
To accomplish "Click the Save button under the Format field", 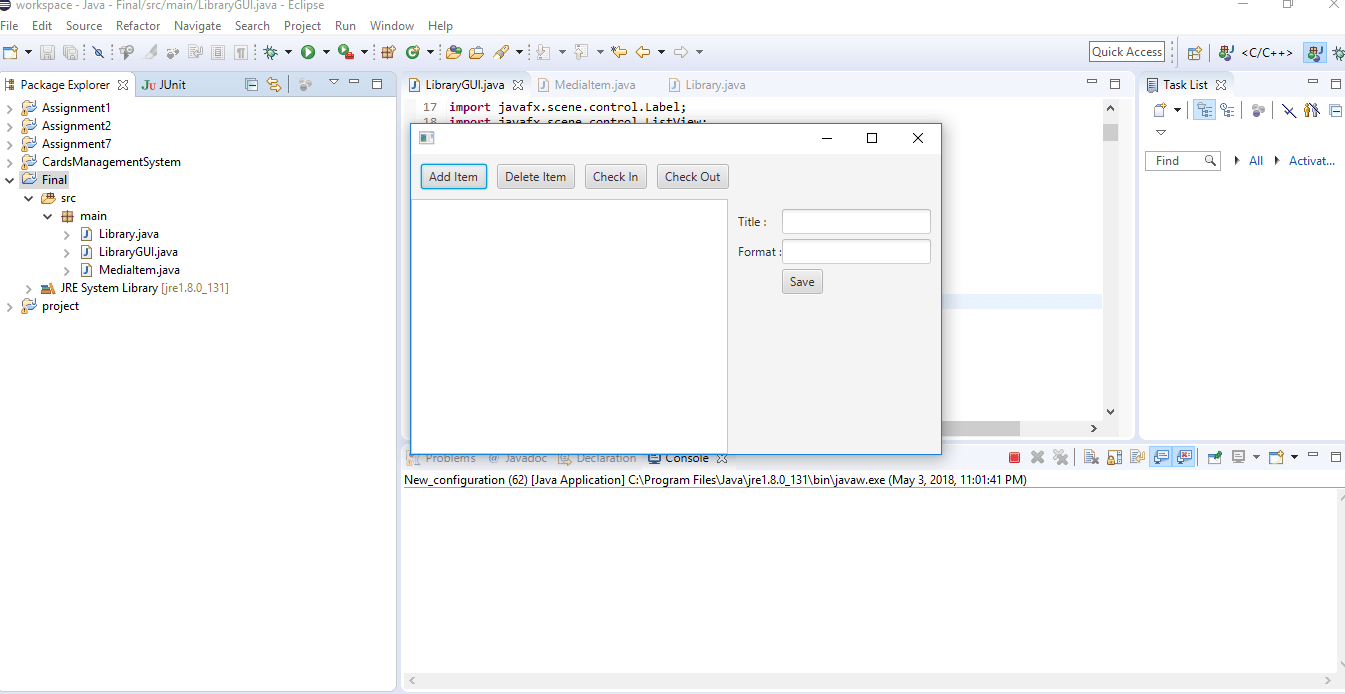I will pos(802,281).
